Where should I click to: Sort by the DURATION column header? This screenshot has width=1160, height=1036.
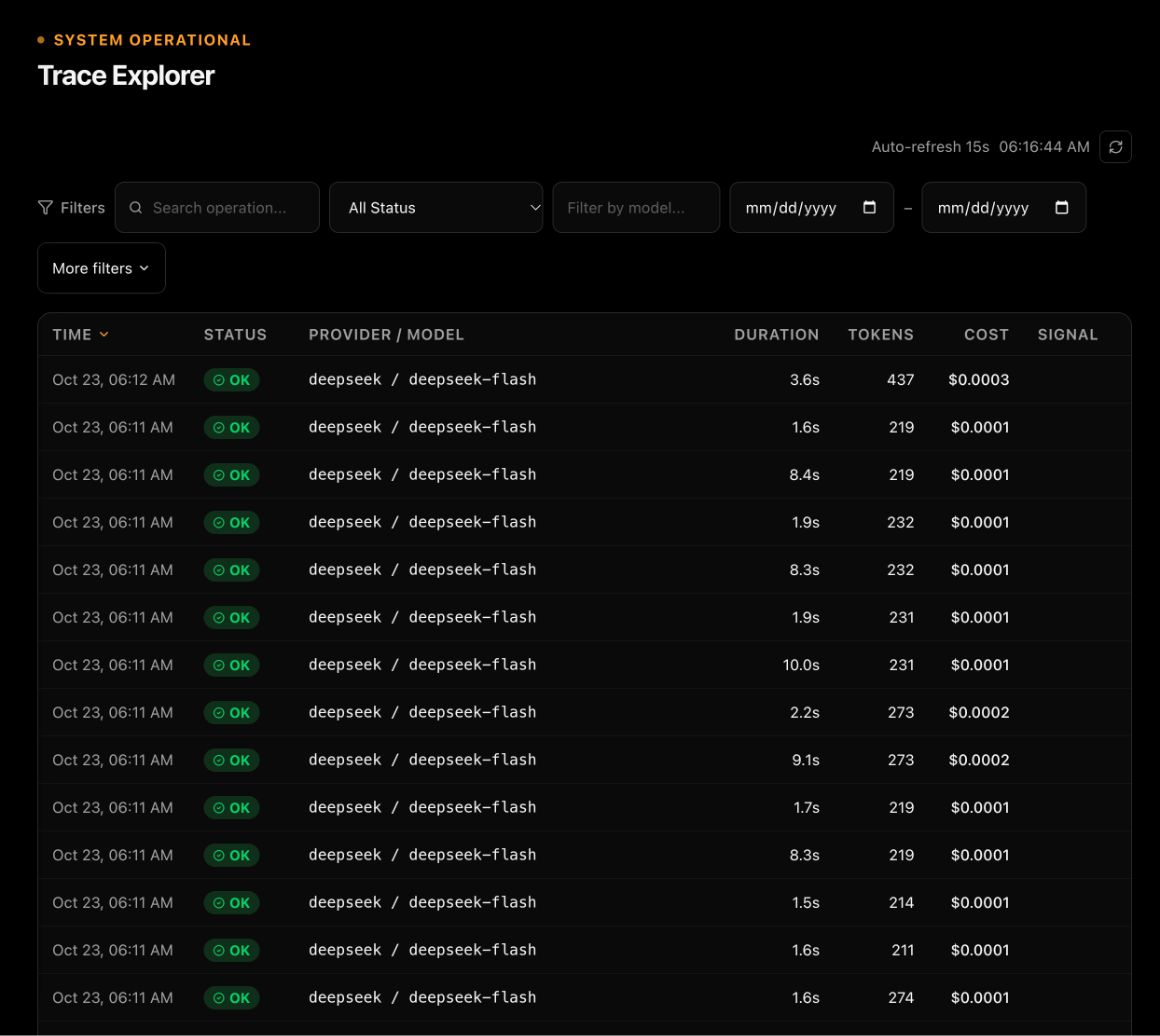[776, 334]
